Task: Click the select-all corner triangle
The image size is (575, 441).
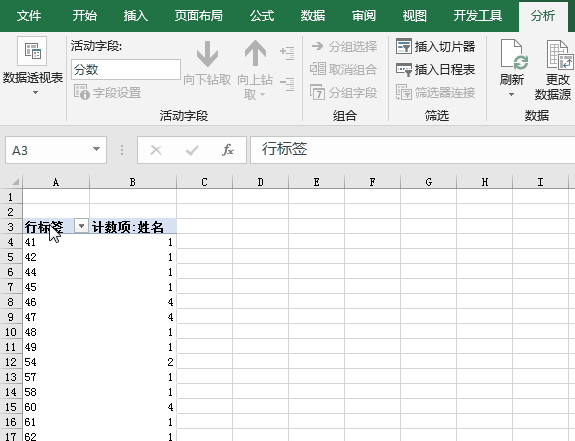Action: pos(15,182)
